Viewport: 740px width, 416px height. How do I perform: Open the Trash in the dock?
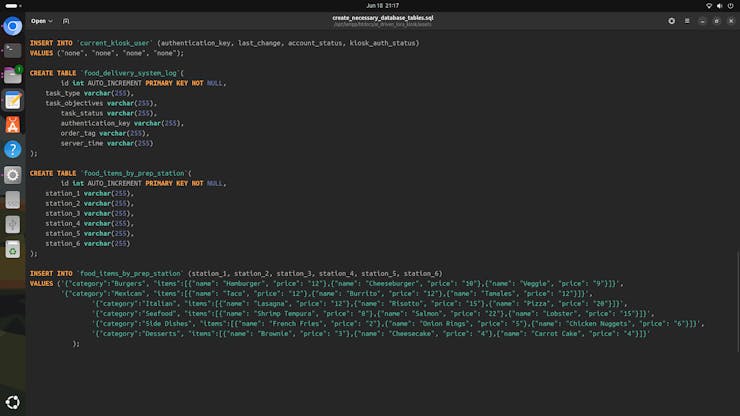[x=12, y=250]
